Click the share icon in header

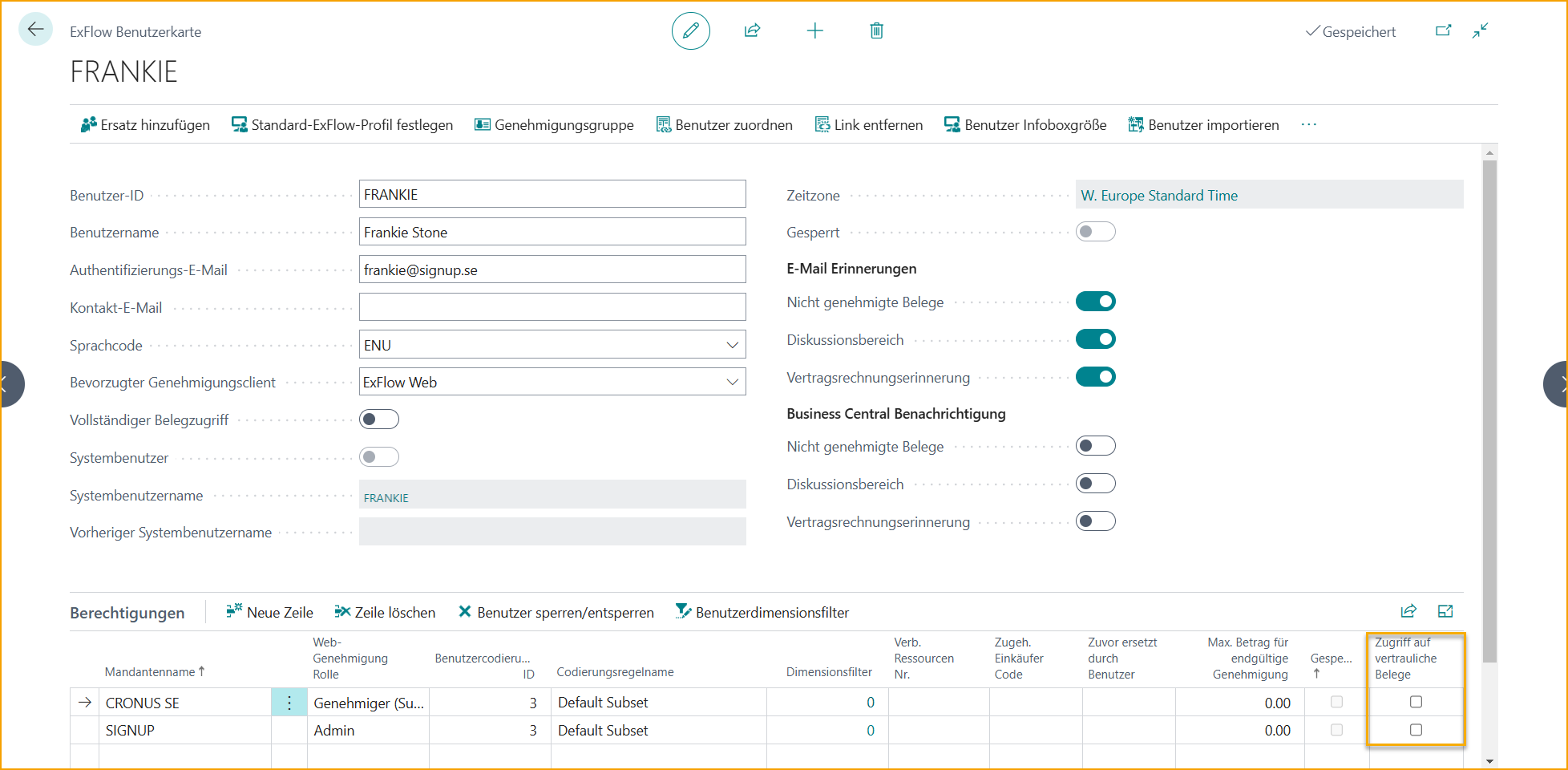[752, 31]
